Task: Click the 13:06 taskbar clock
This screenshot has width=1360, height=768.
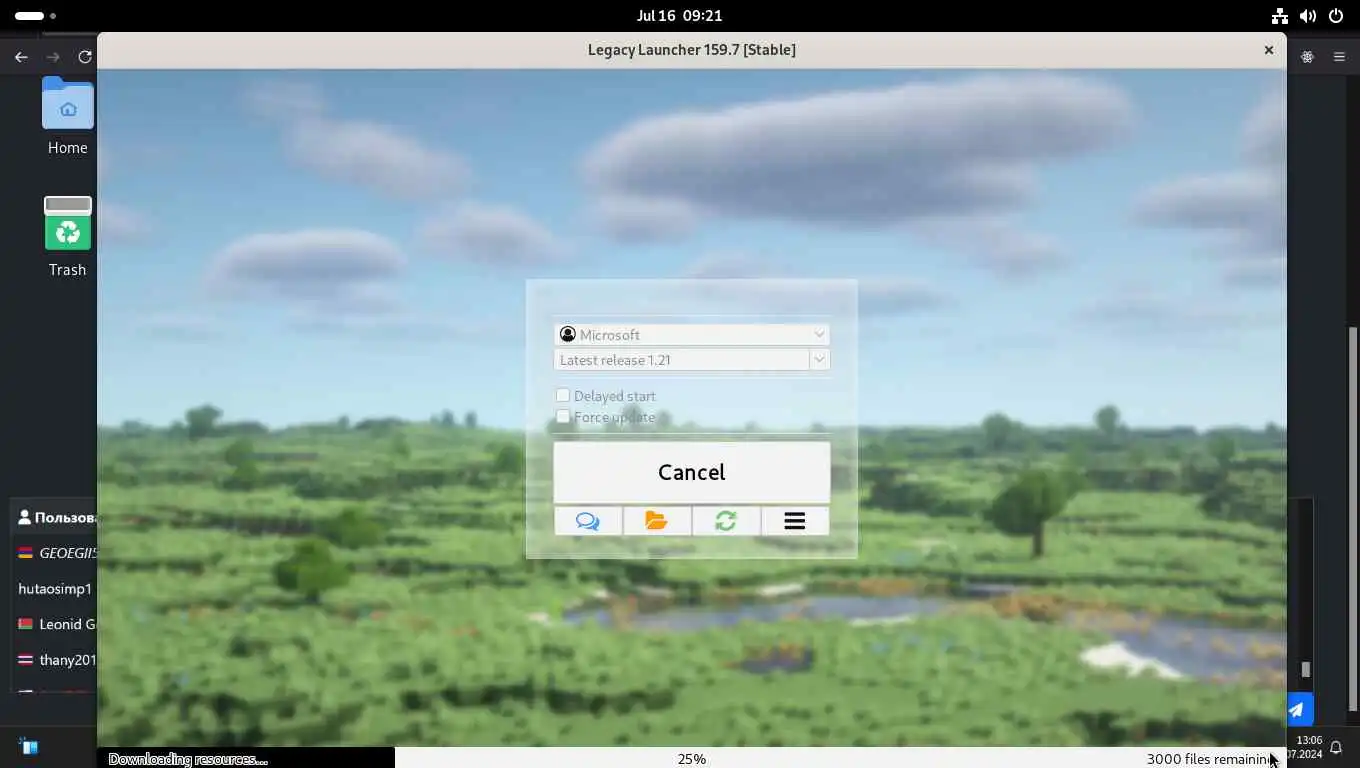Action: click(x=1309, y=741)
